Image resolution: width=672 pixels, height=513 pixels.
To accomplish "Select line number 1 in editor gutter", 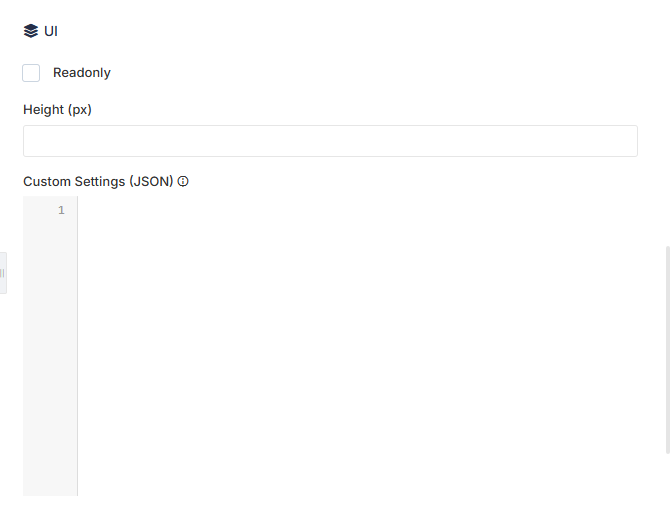I will pos(61,210).
